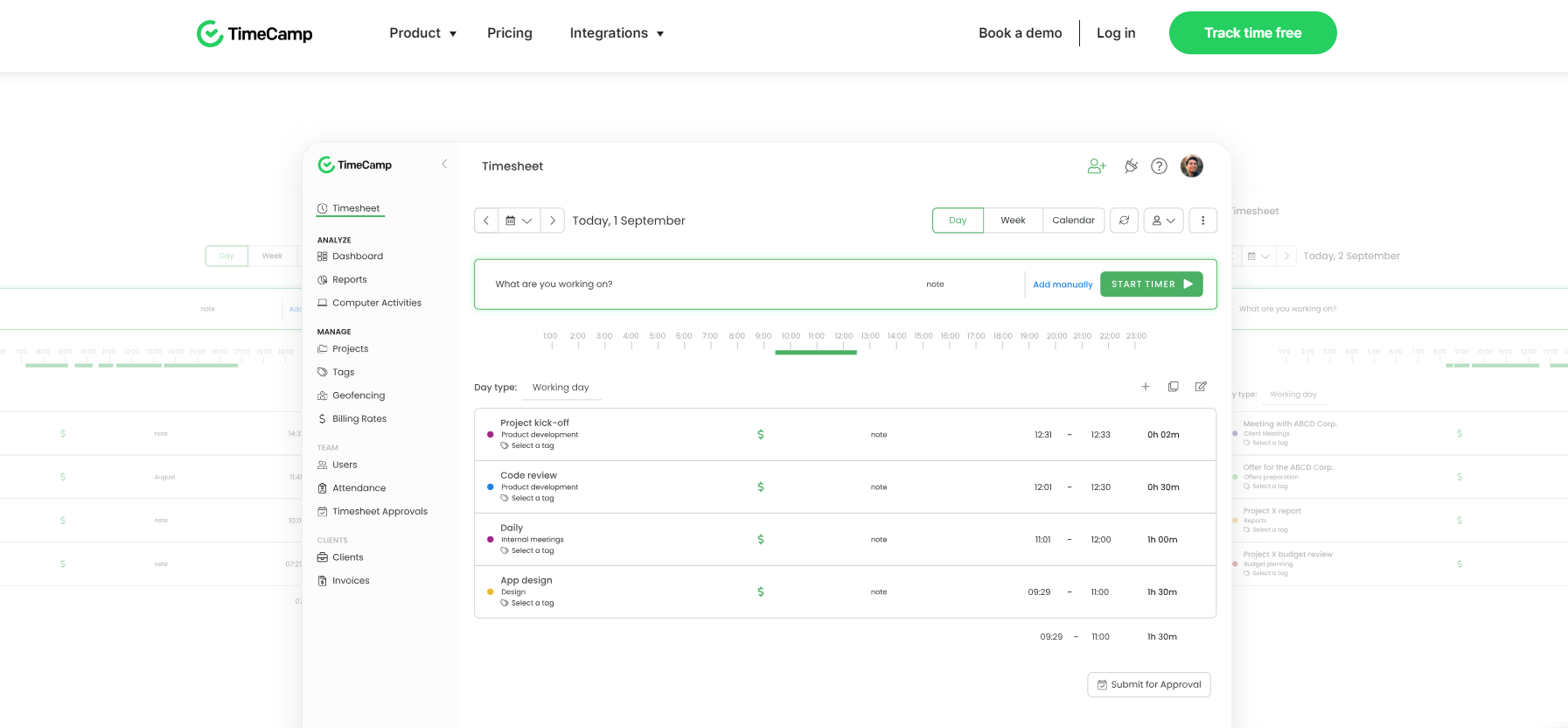Image resolution: width=1568 pixels, height=728 pixels.
Task: Click the refresh sync icon button
Action: point(1124,220)
